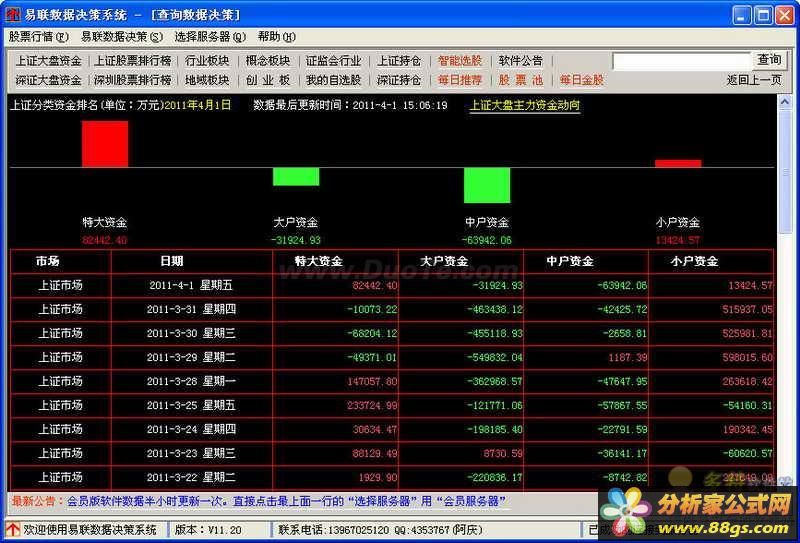Click the scroll up arrow
The height and width of the screenshot is (543, 800).
(x=785, y=103)
